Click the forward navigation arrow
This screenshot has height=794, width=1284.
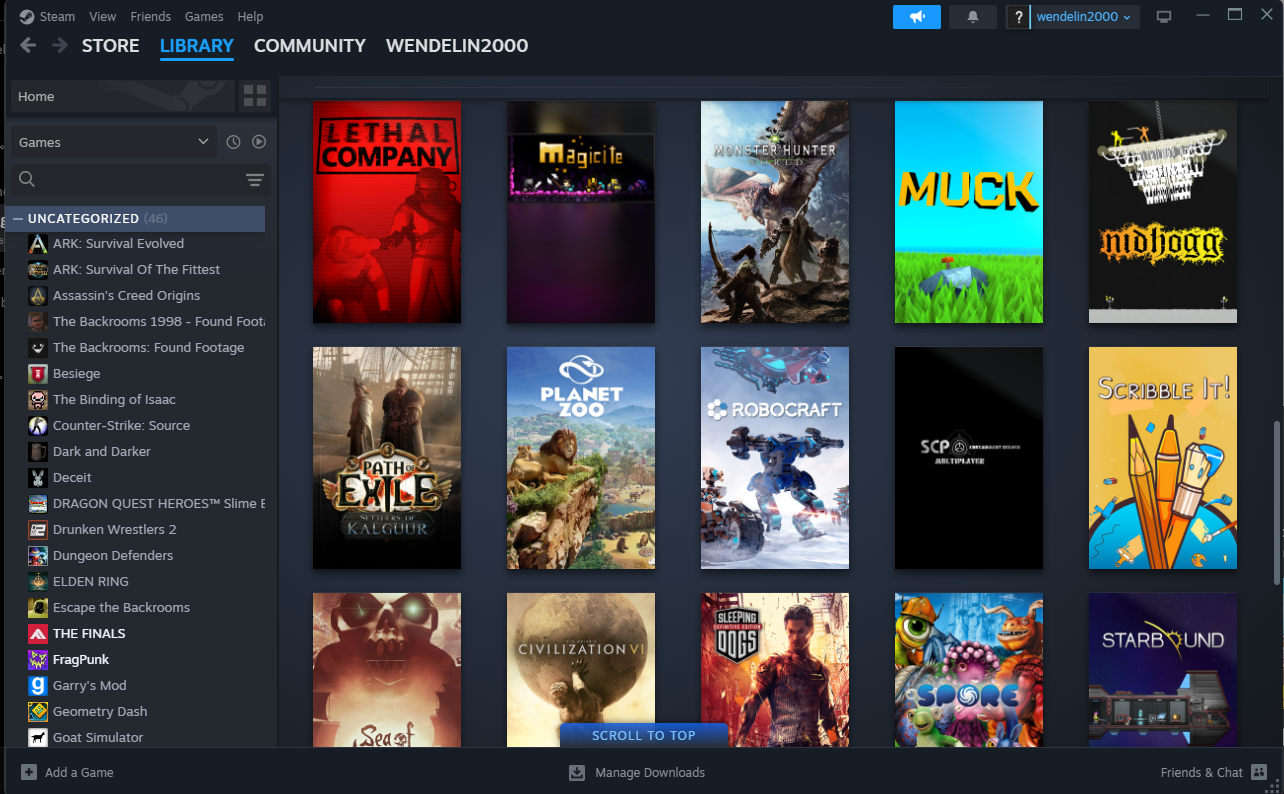pyautogui.click(x=60, y=46)
